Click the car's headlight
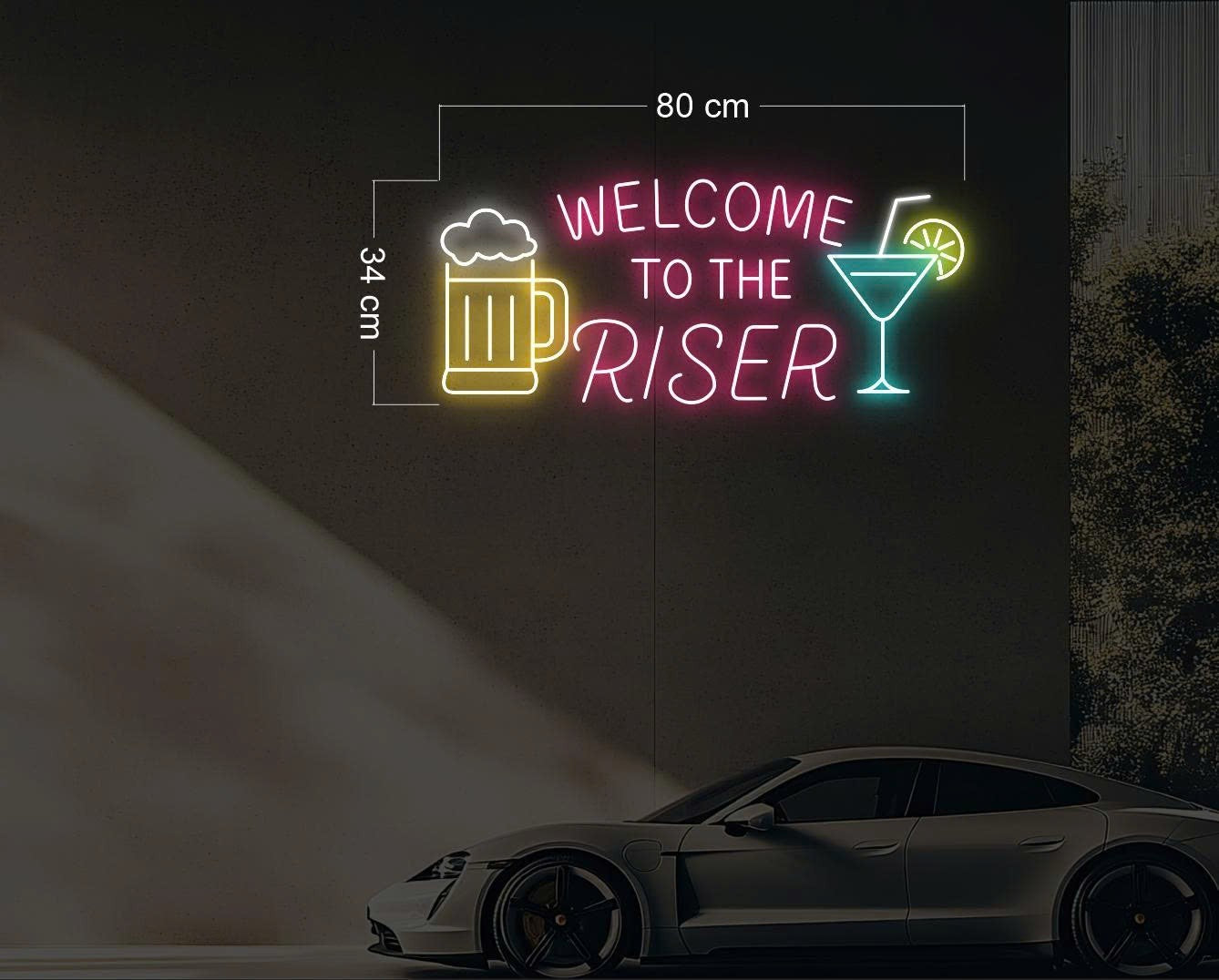The image size is (1219, 980). point(448,865)
